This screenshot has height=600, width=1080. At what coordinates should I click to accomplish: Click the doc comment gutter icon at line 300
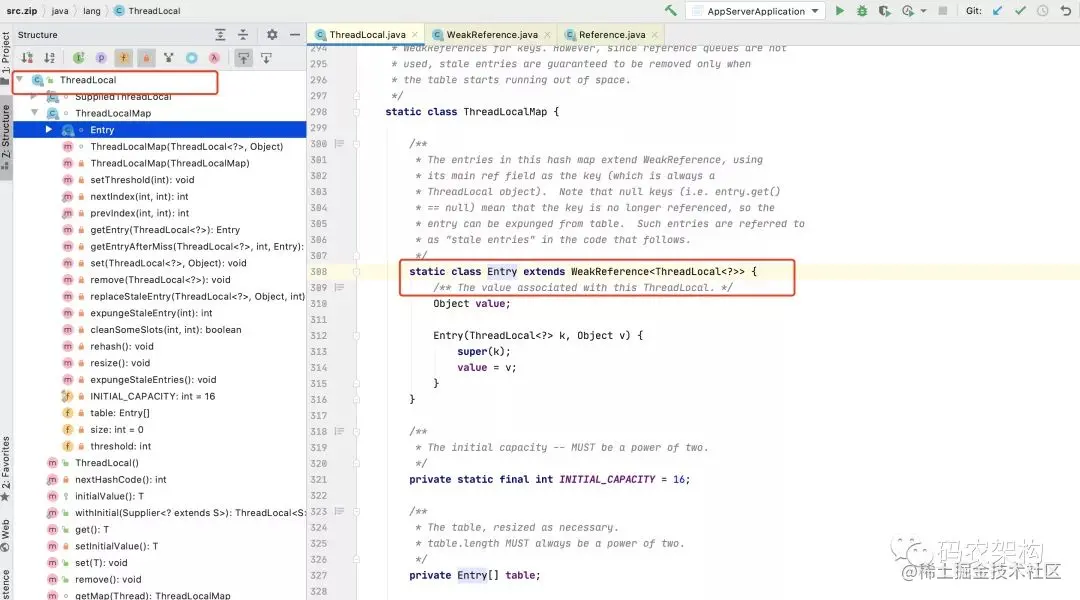click(x=339, y=144)
